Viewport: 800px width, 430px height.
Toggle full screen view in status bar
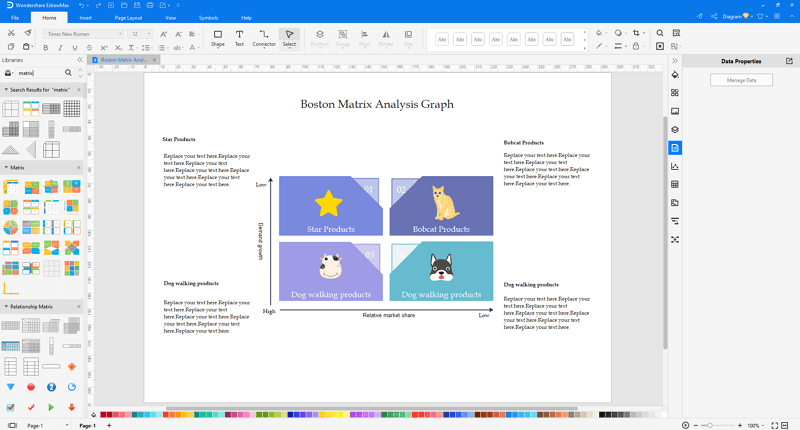[774, 425]
